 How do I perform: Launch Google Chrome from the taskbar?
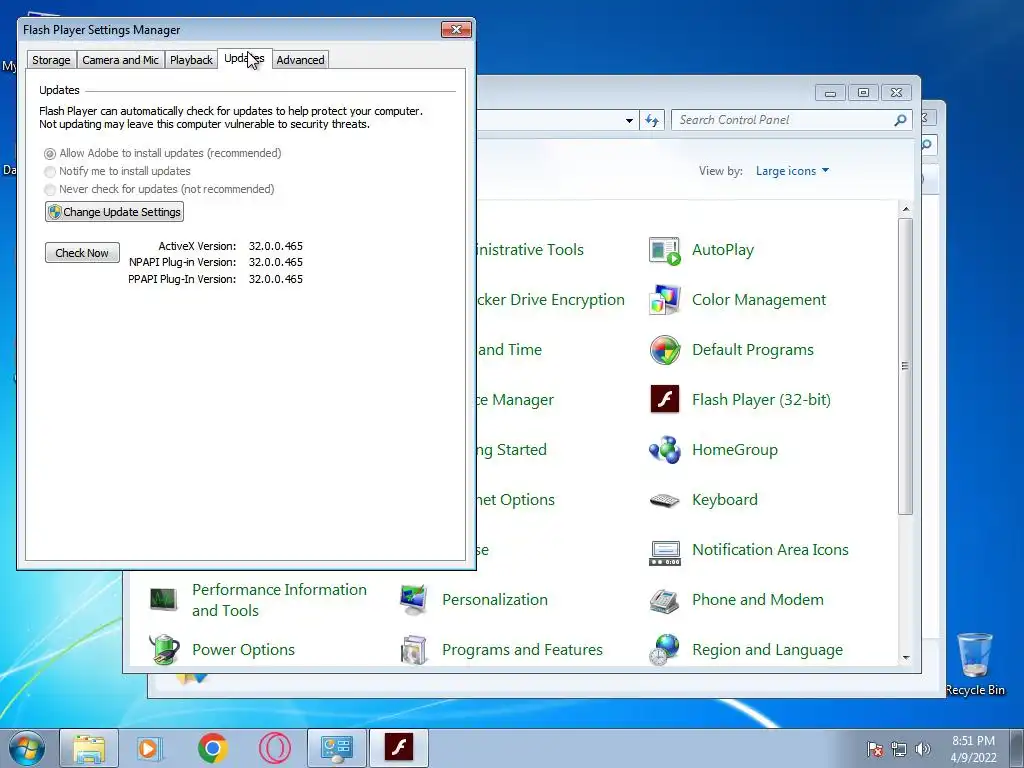click(213, 748)
